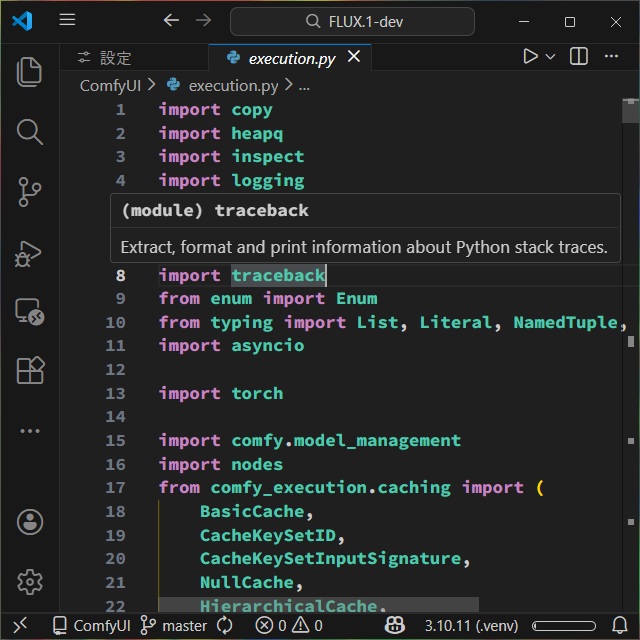Viewport: 640px width, 640px height.
Task: Close the execution.py tab
Action: [x=352, y=58]
